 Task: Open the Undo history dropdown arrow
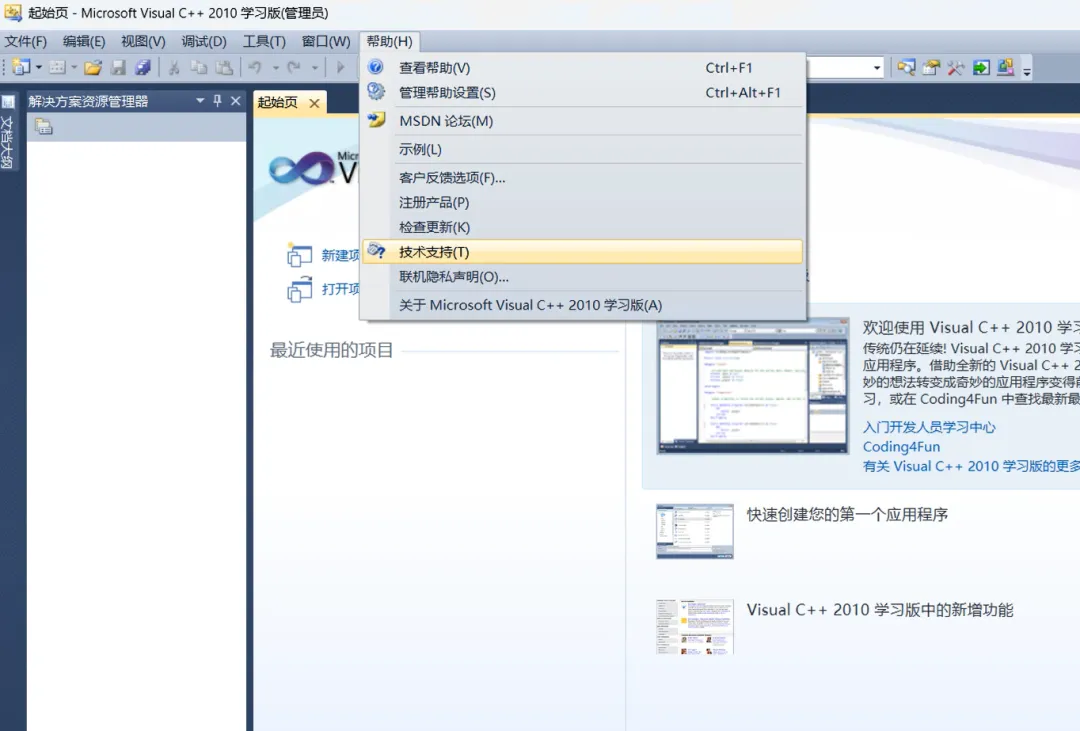click(x=276, y=68)
